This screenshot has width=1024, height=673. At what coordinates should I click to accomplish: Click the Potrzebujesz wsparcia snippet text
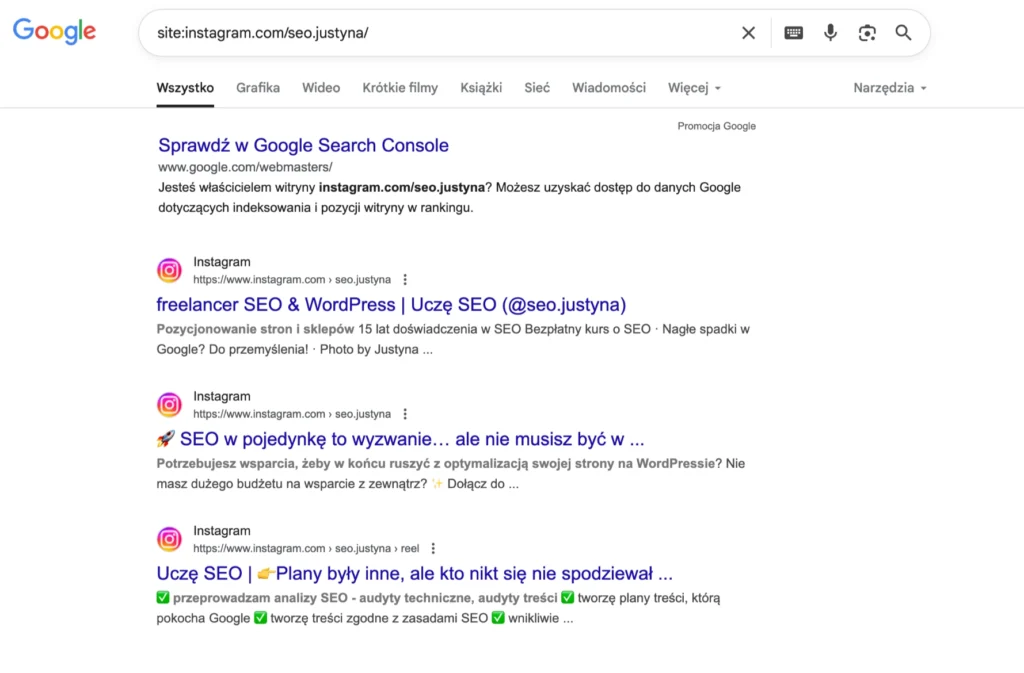pos(451,473)
